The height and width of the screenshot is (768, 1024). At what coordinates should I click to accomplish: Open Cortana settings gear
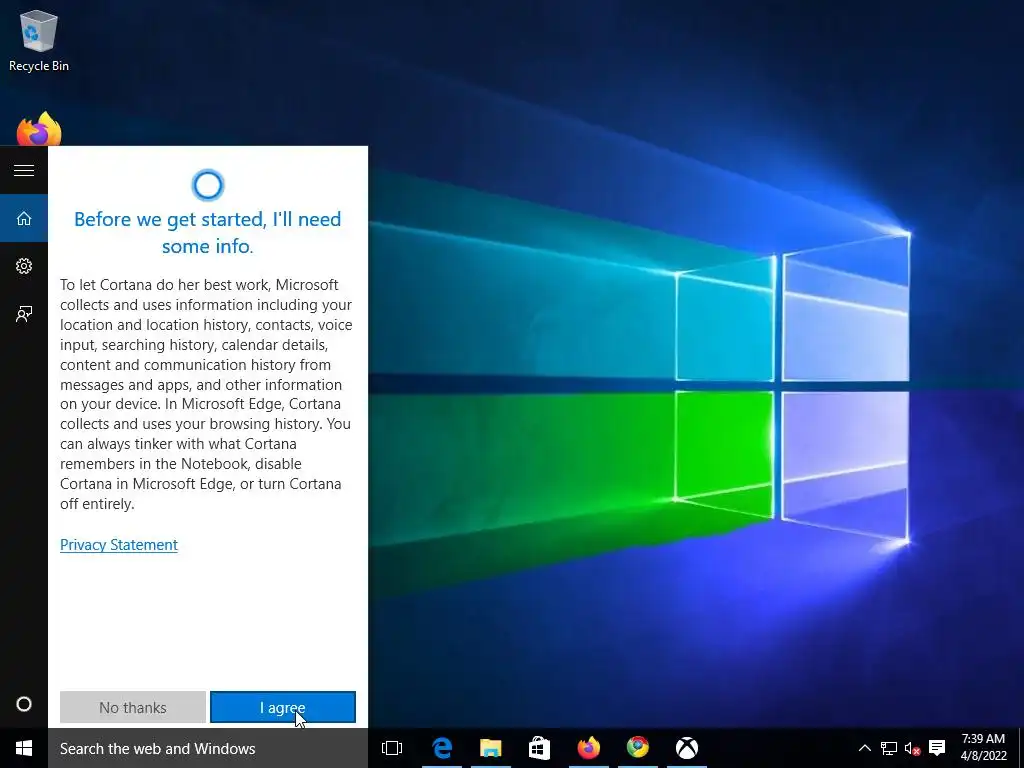click(x=24, y=266)
